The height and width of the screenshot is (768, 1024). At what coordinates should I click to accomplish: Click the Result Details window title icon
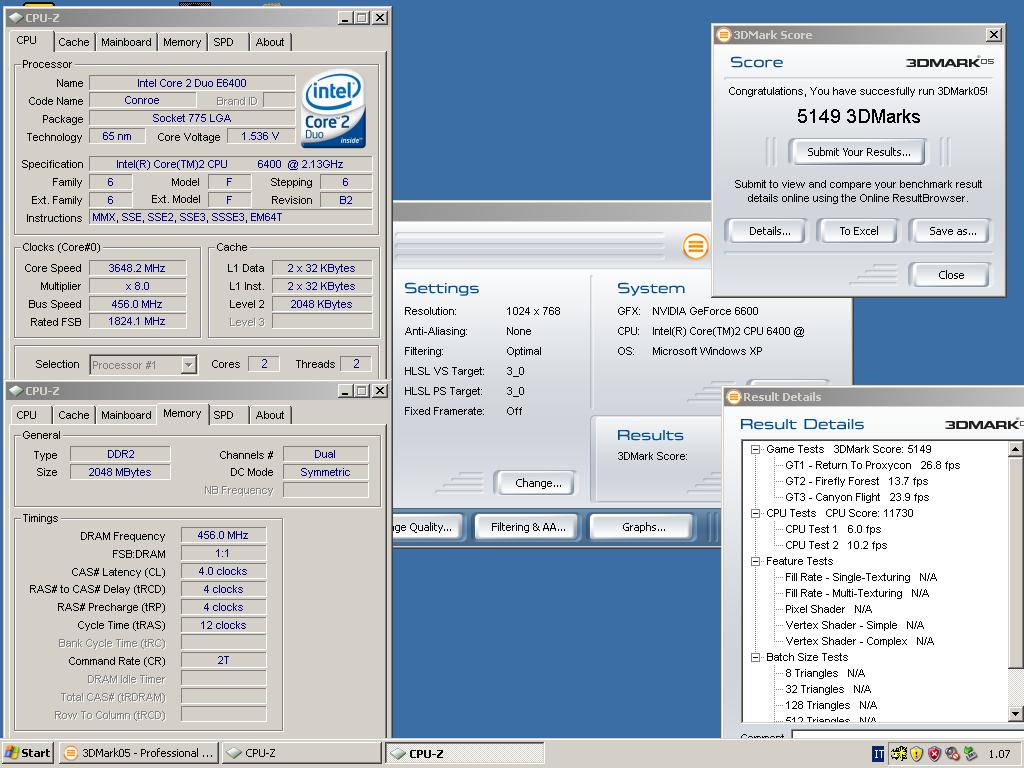coord(733,396)
